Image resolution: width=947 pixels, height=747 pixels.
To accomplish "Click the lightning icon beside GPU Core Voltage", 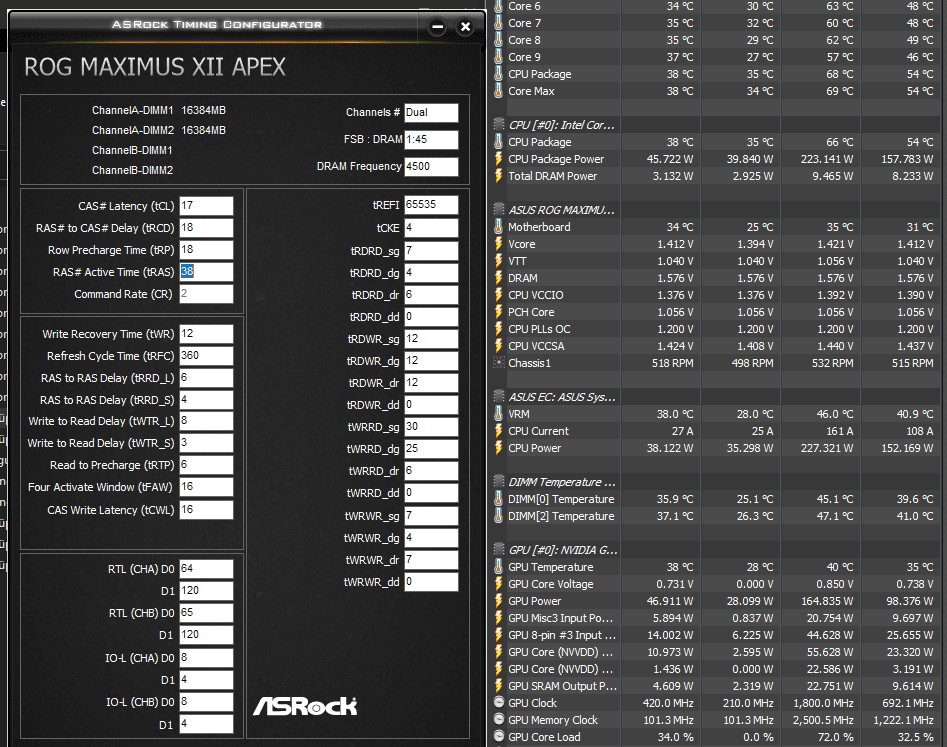I will pos(498,584).
